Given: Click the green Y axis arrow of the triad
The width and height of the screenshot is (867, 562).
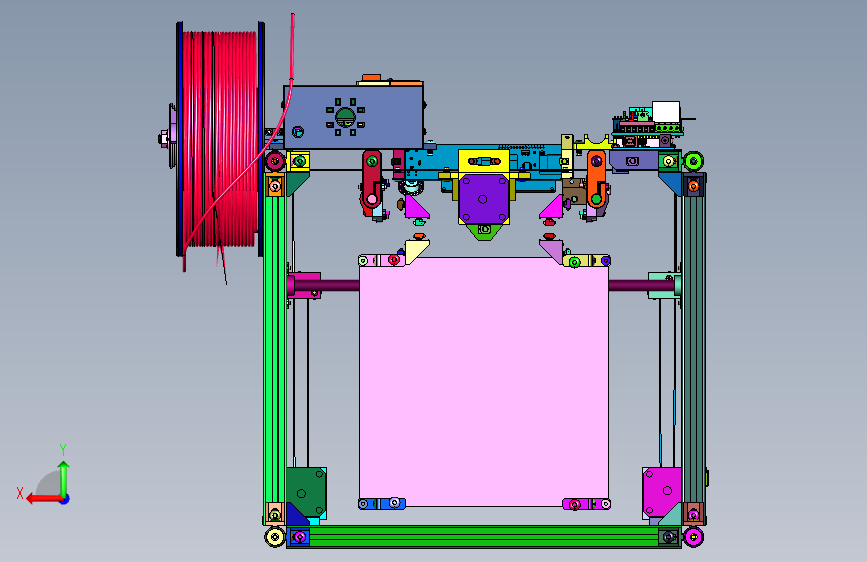Looking at the screenshot, I should [x=64, y=478].
